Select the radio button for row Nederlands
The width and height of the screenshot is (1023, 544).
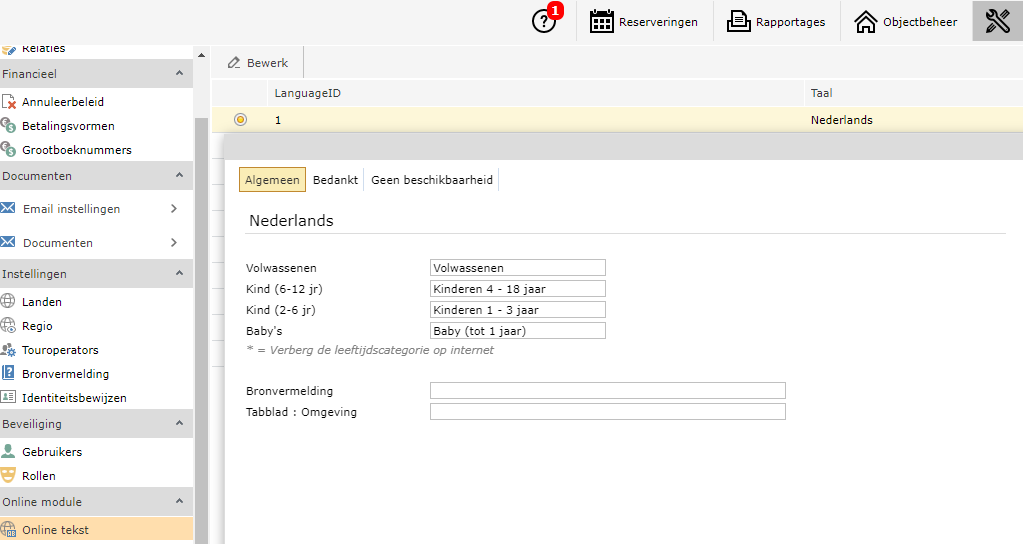tap(241, 119)
